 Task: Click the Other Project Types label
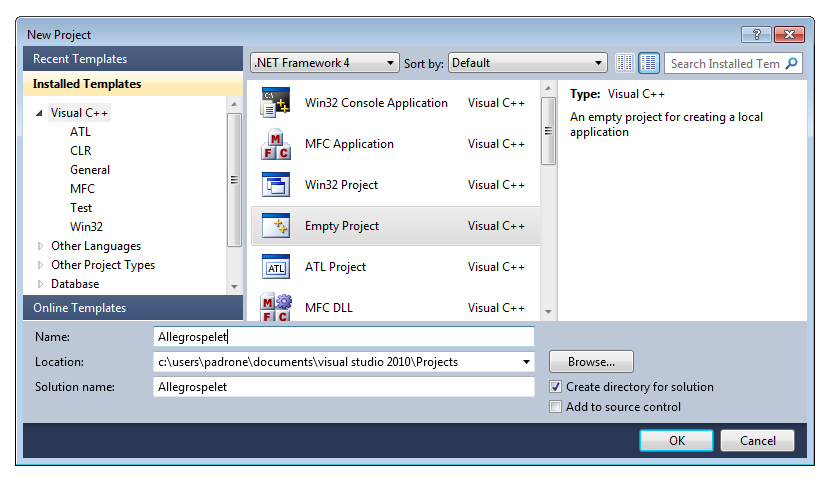click(x=103, y=265)
